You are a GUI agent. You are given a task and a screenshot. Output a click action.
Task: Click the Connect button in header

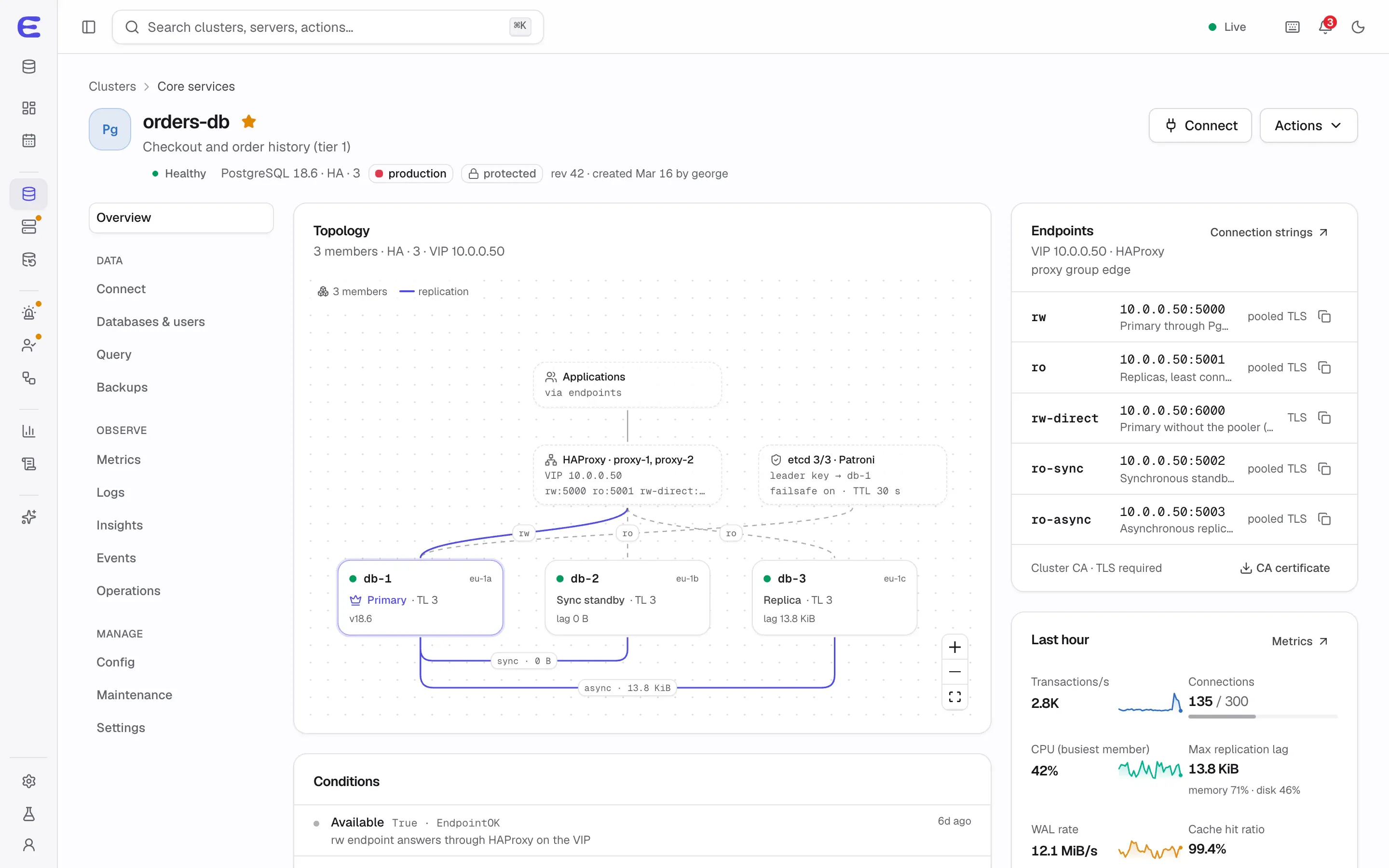point(1200,125)
